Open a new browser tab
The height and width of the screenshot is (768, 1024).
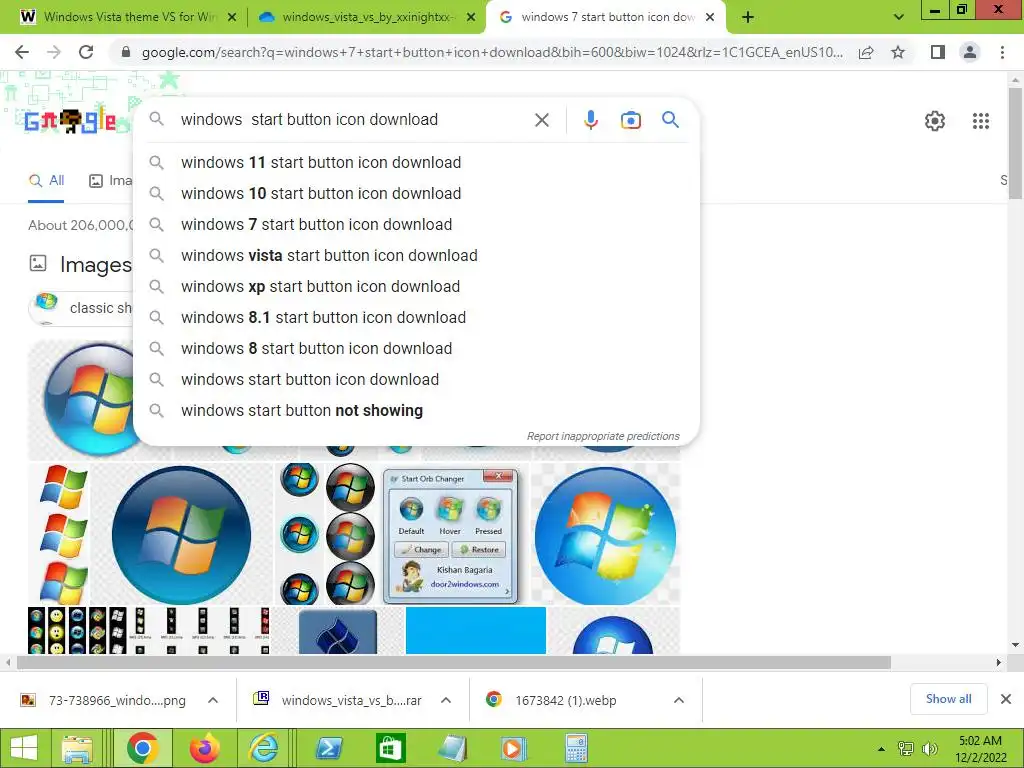click(x=748, y=18)
